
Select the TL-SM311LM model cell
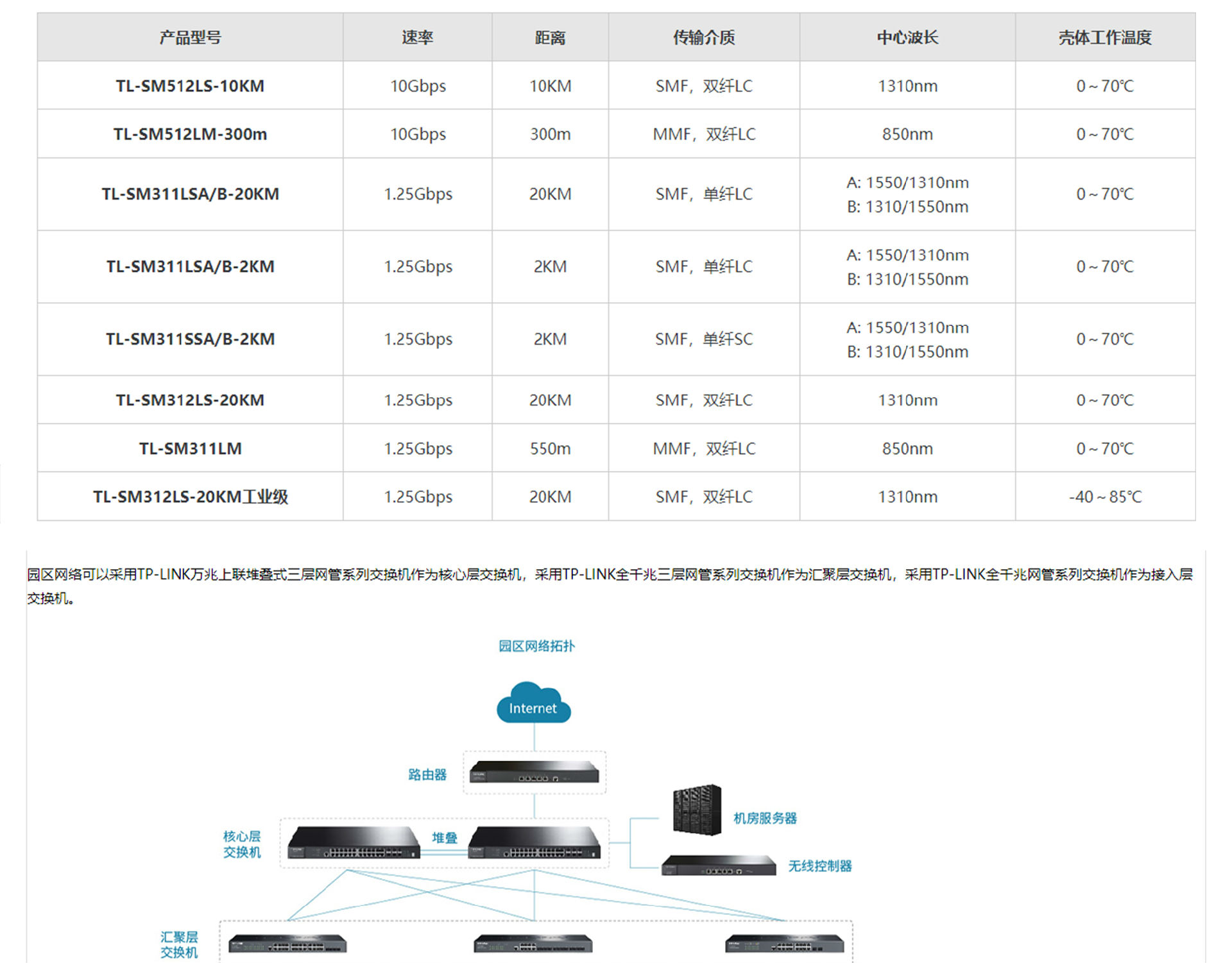pos(190,448)
